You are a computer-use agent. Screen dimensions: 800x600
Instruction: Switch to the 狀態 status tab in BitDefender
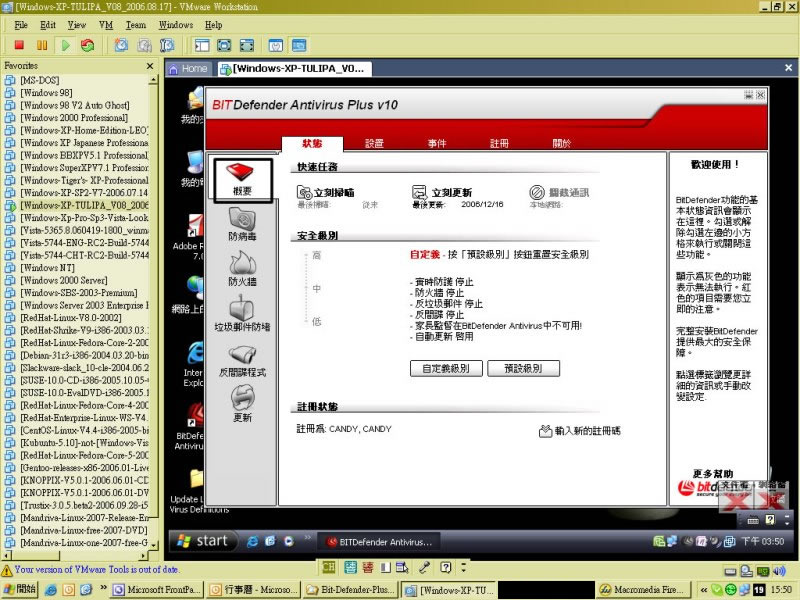tap(312, 143)
